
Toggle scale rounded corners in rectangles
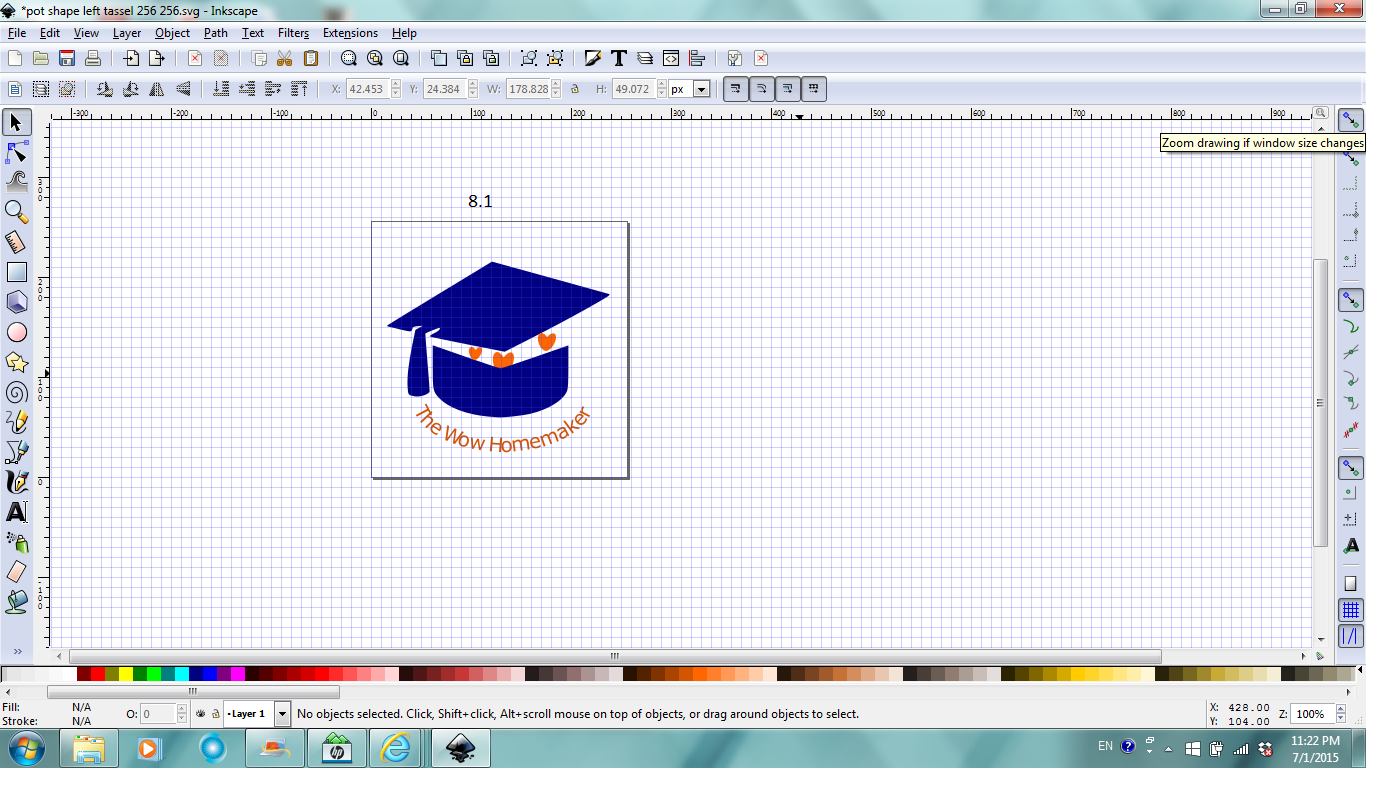tap(762, 89)
